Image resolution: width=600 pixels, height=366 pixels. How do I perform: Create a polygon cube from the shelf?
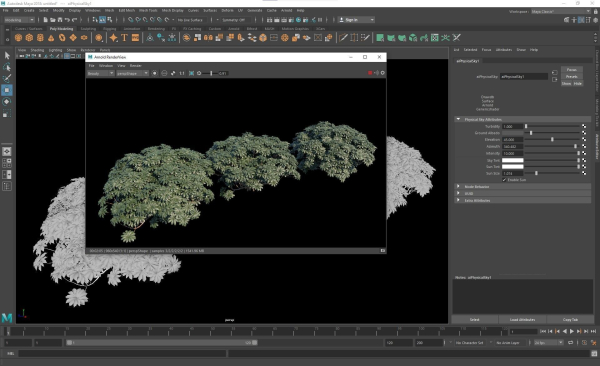[29, 38]
